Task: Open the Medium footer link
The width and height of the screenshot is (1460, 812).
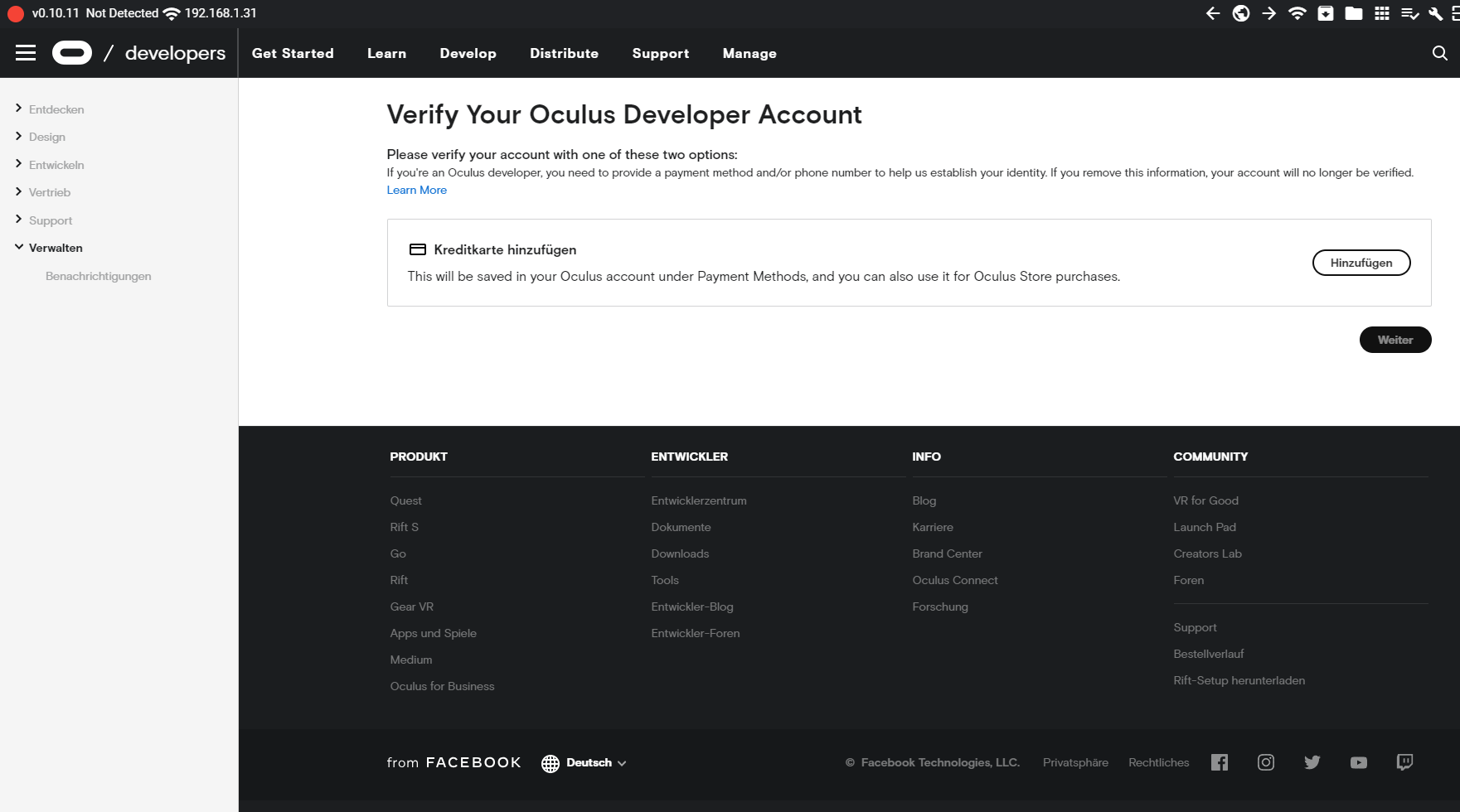Action: point(411,660)
